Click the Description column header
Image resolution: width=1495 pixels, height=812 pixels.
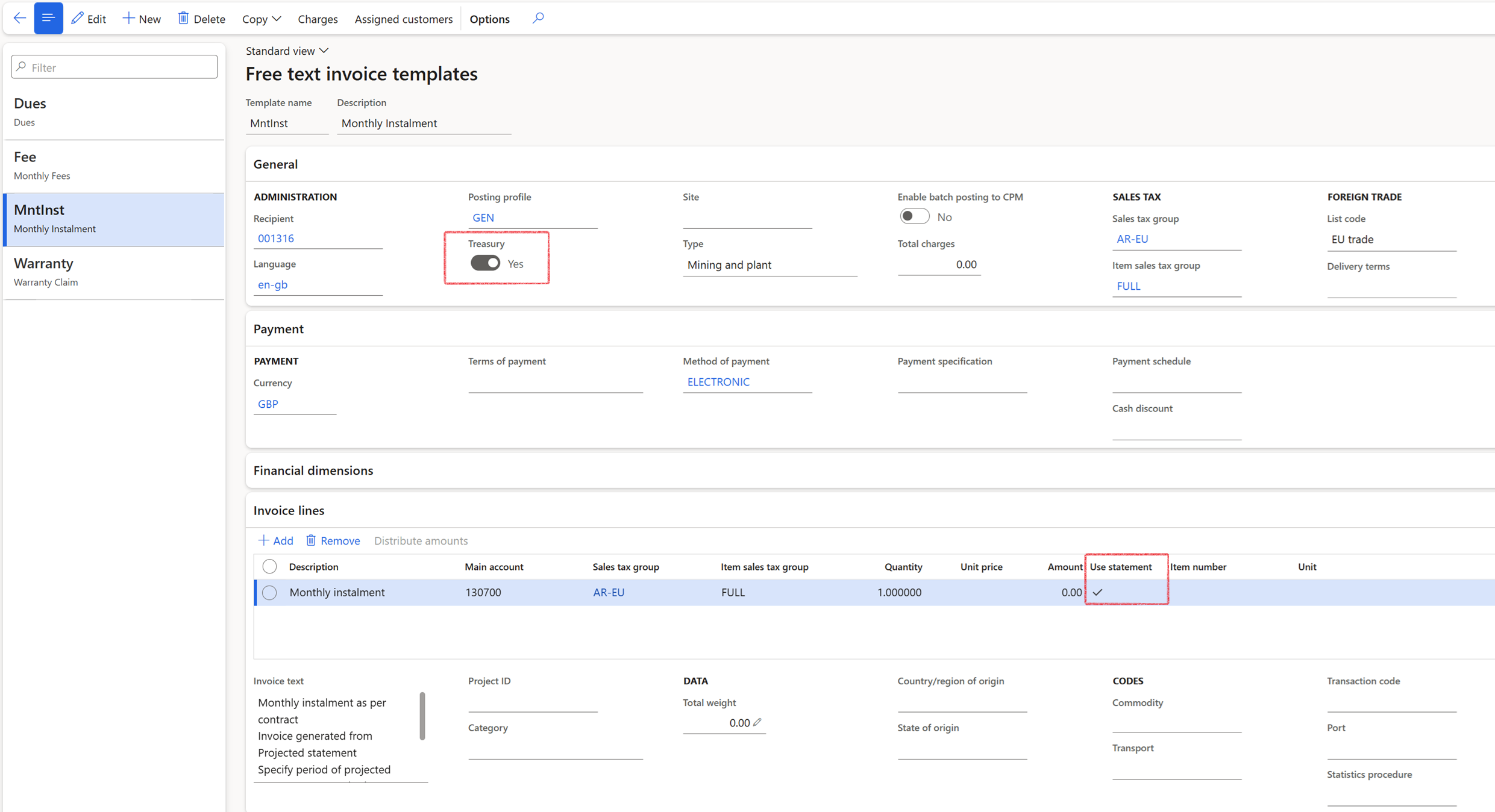pyautogui.click(x=313, y=567)
